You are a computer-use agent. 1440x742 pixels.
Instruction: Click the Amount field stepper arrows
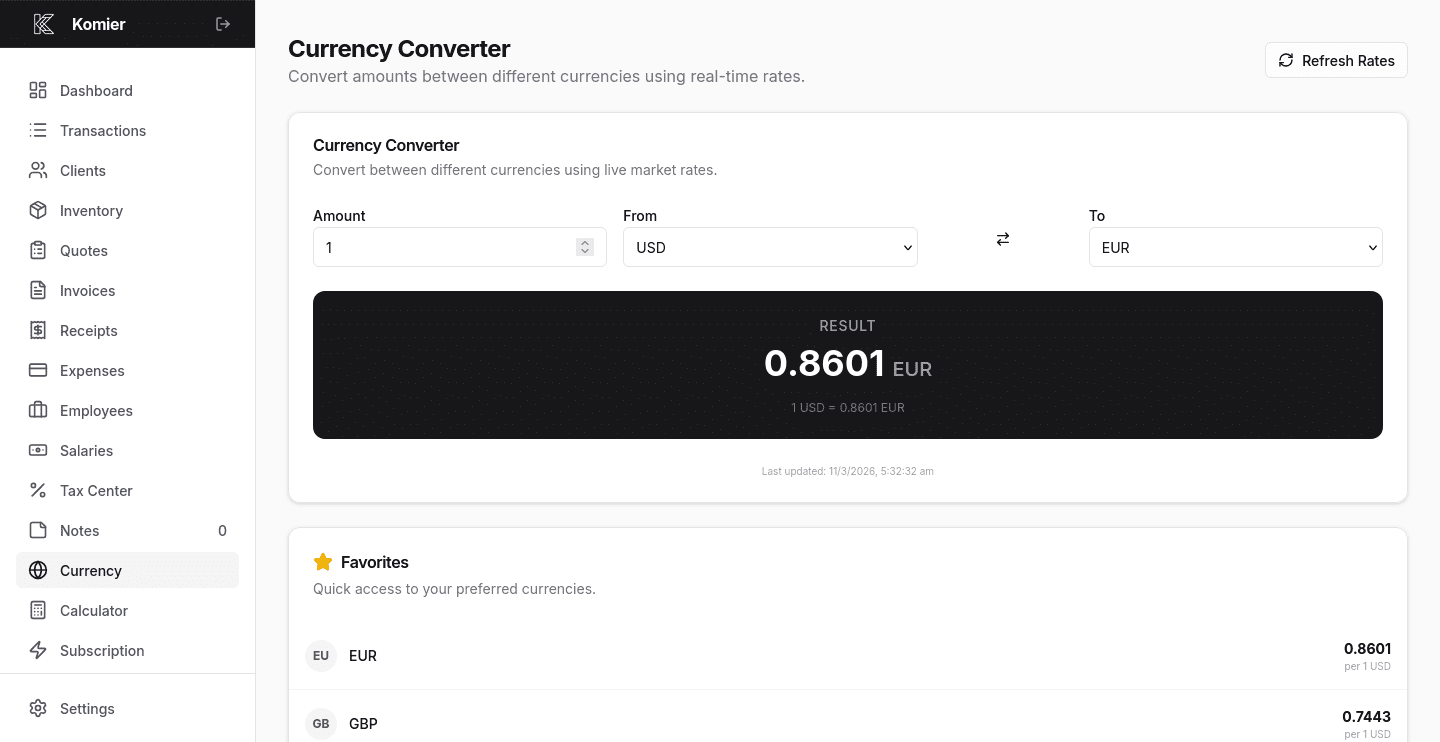click(x=585, y=247)
